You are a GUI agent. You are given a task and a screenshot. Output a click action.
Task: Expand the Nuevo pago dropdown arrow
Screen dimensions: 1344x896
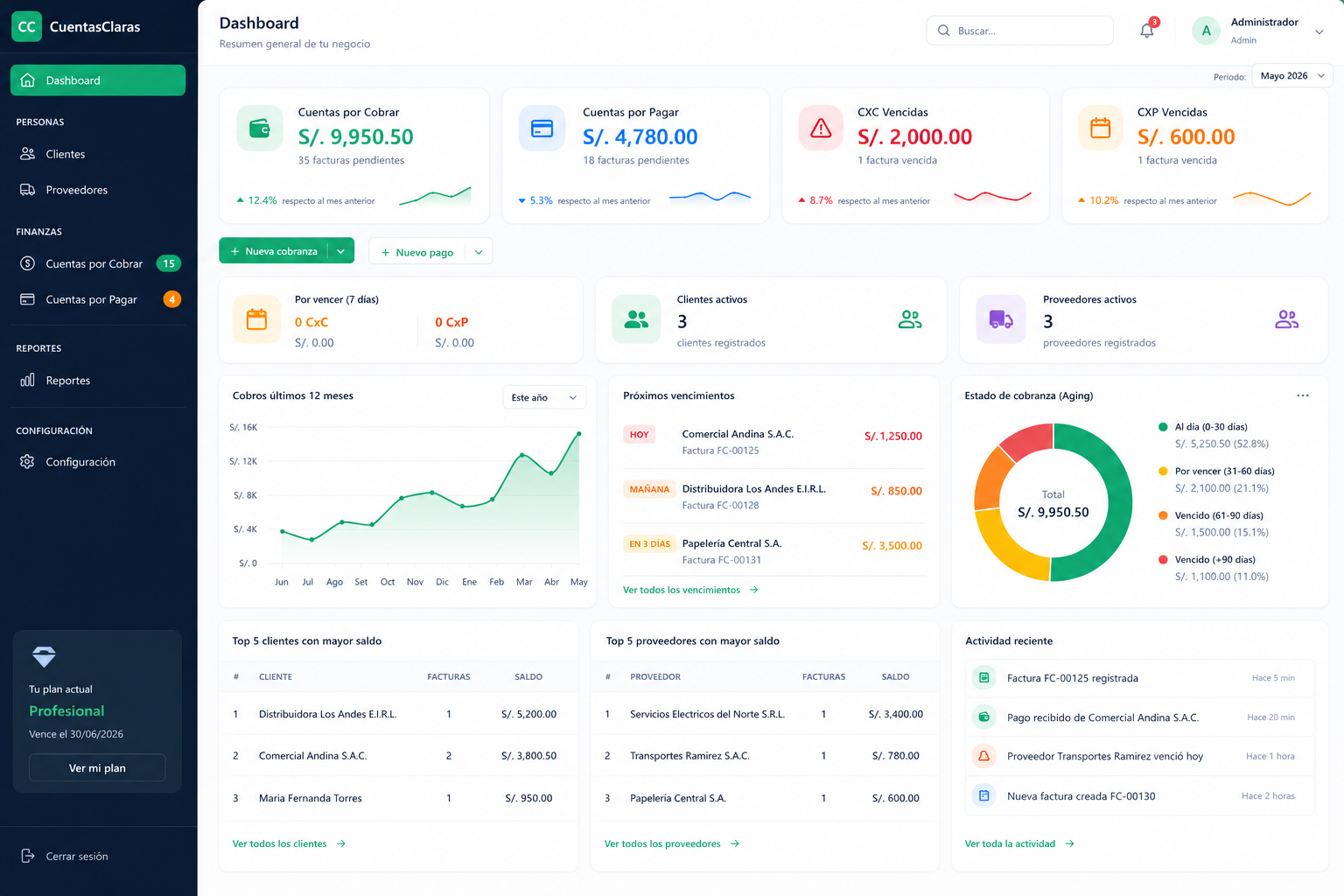click(x=479, y=252)
